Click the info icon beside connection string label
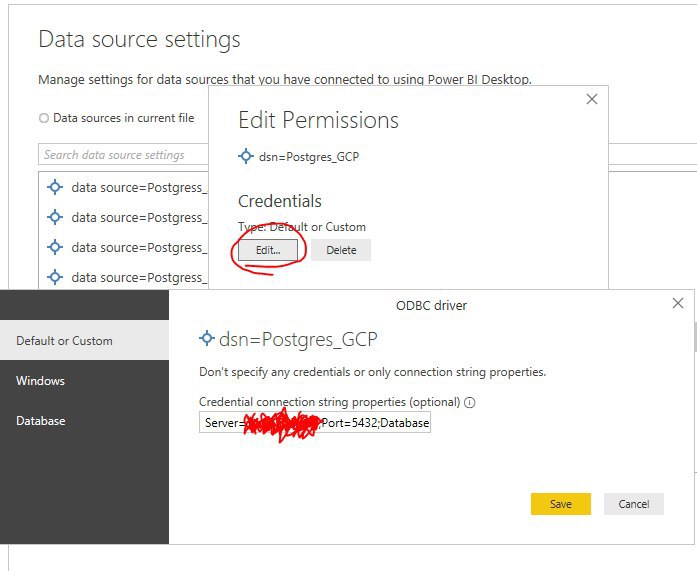697x571 pixels. (x=469, y=402)
